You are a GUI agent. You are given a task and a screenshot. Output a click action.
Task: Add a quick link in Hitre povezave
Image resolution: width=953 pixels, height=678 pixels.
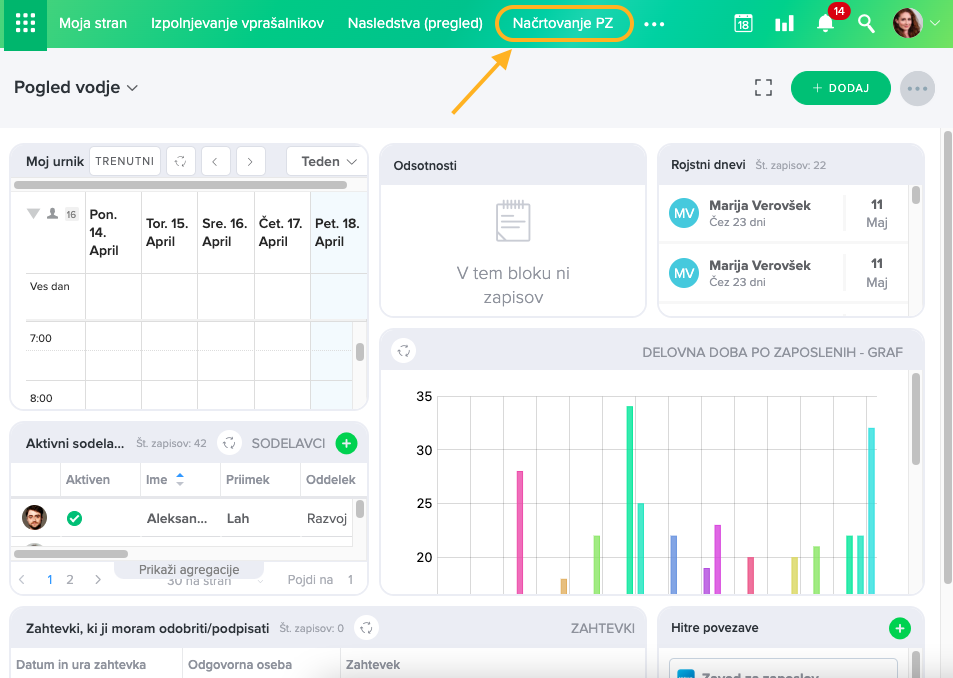pos(900,628)
